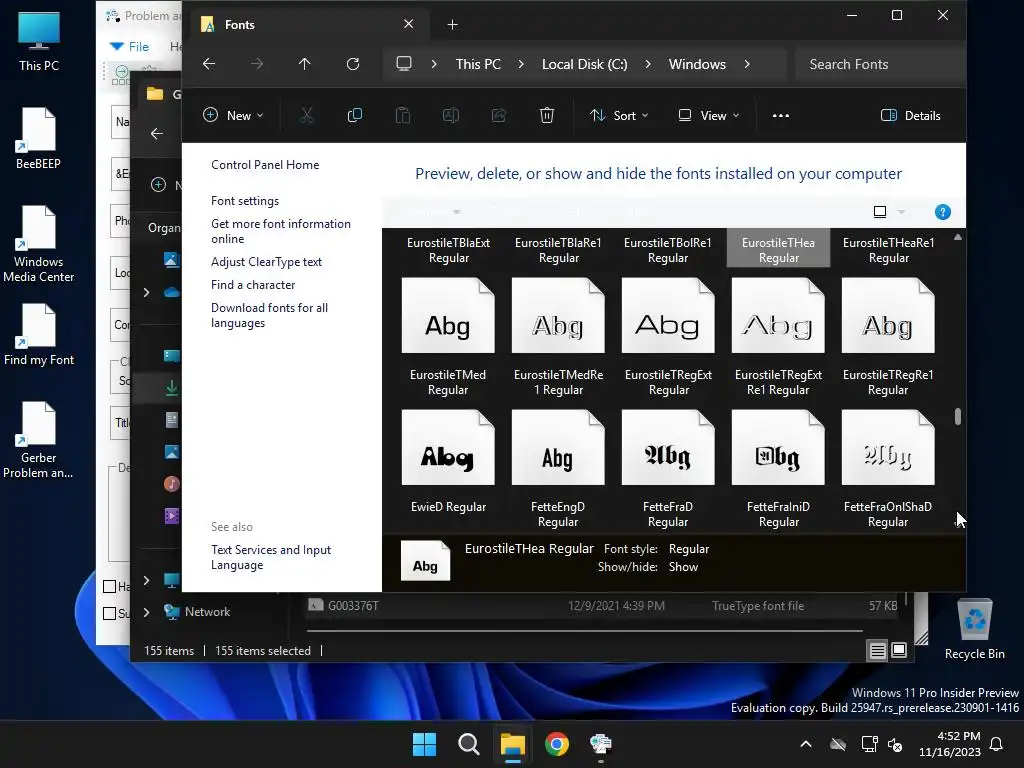Open taskbar Search
The width and height of the screenshot is (1024, 768).
468,744
